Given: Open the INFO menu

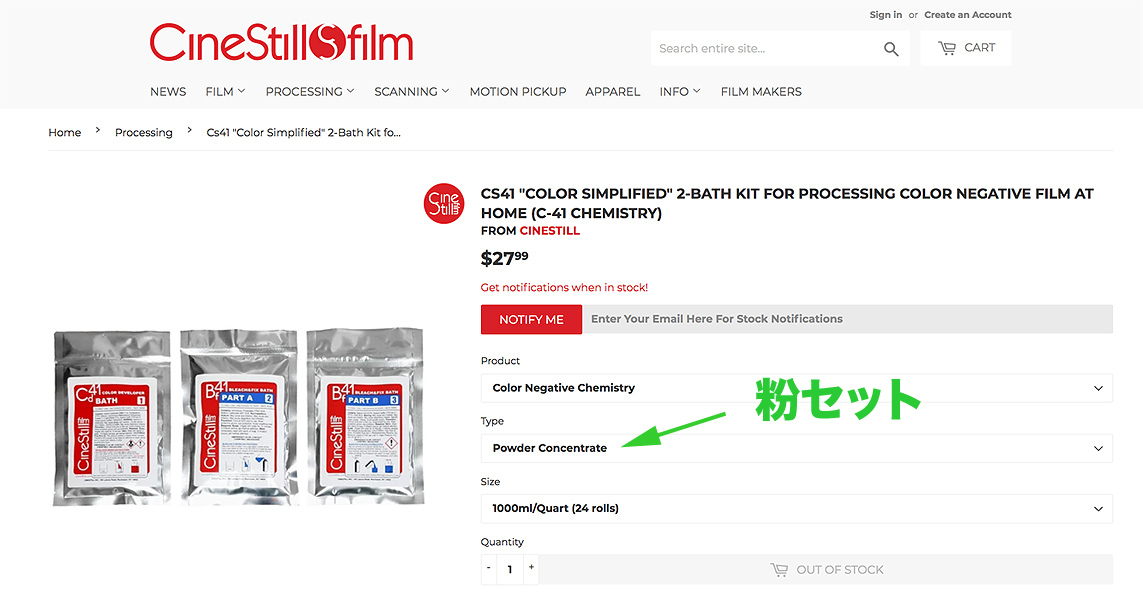Looking at the screenshot, I should click(680, 92).
